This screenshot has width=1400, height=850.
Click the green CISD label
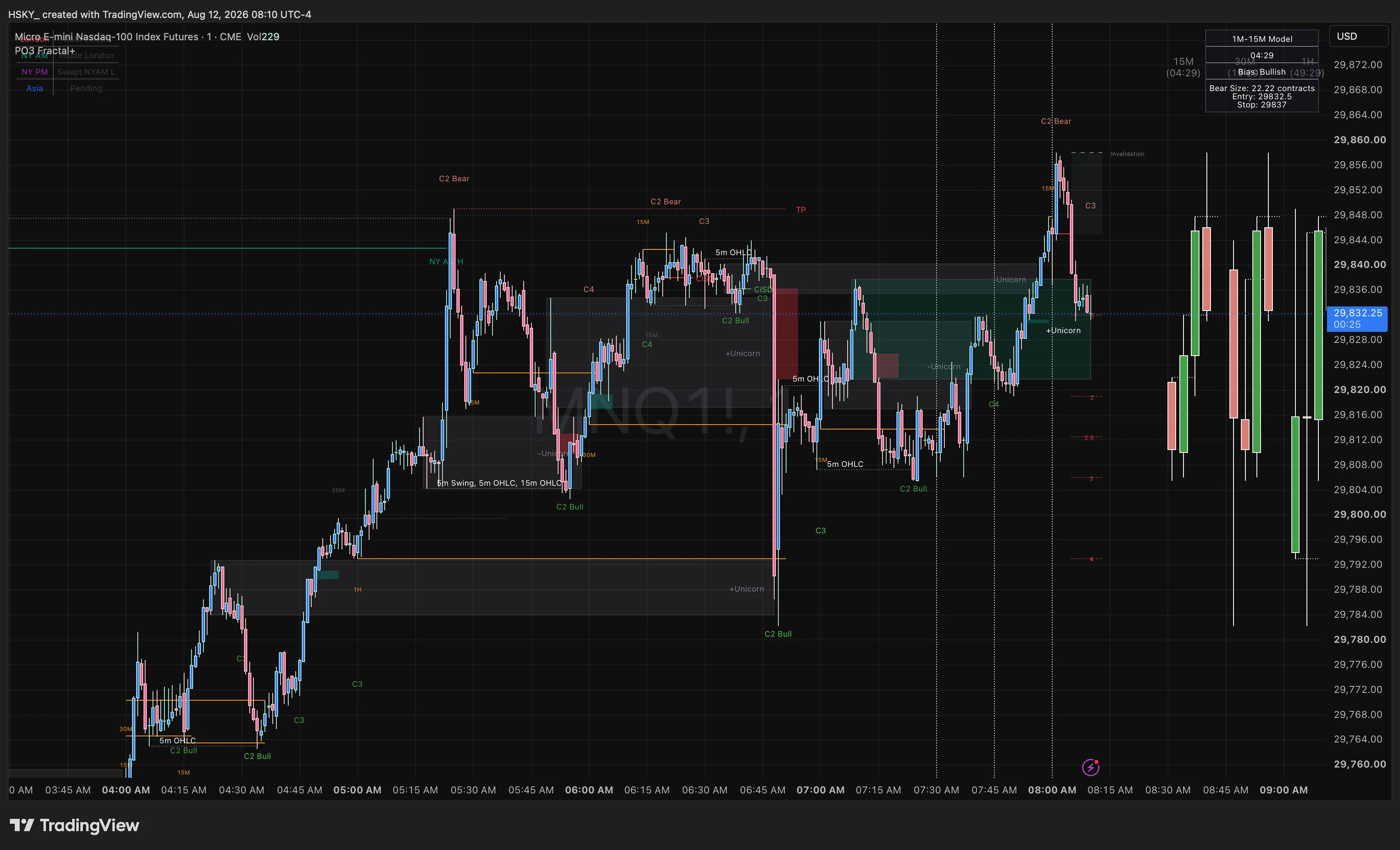coord(762,289)
